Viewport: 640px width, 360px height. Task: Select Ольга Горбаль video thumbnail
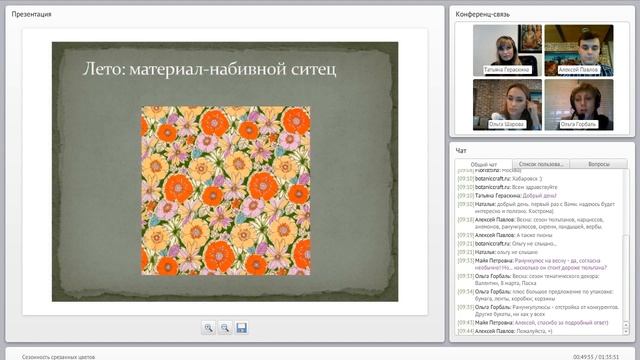579,105
